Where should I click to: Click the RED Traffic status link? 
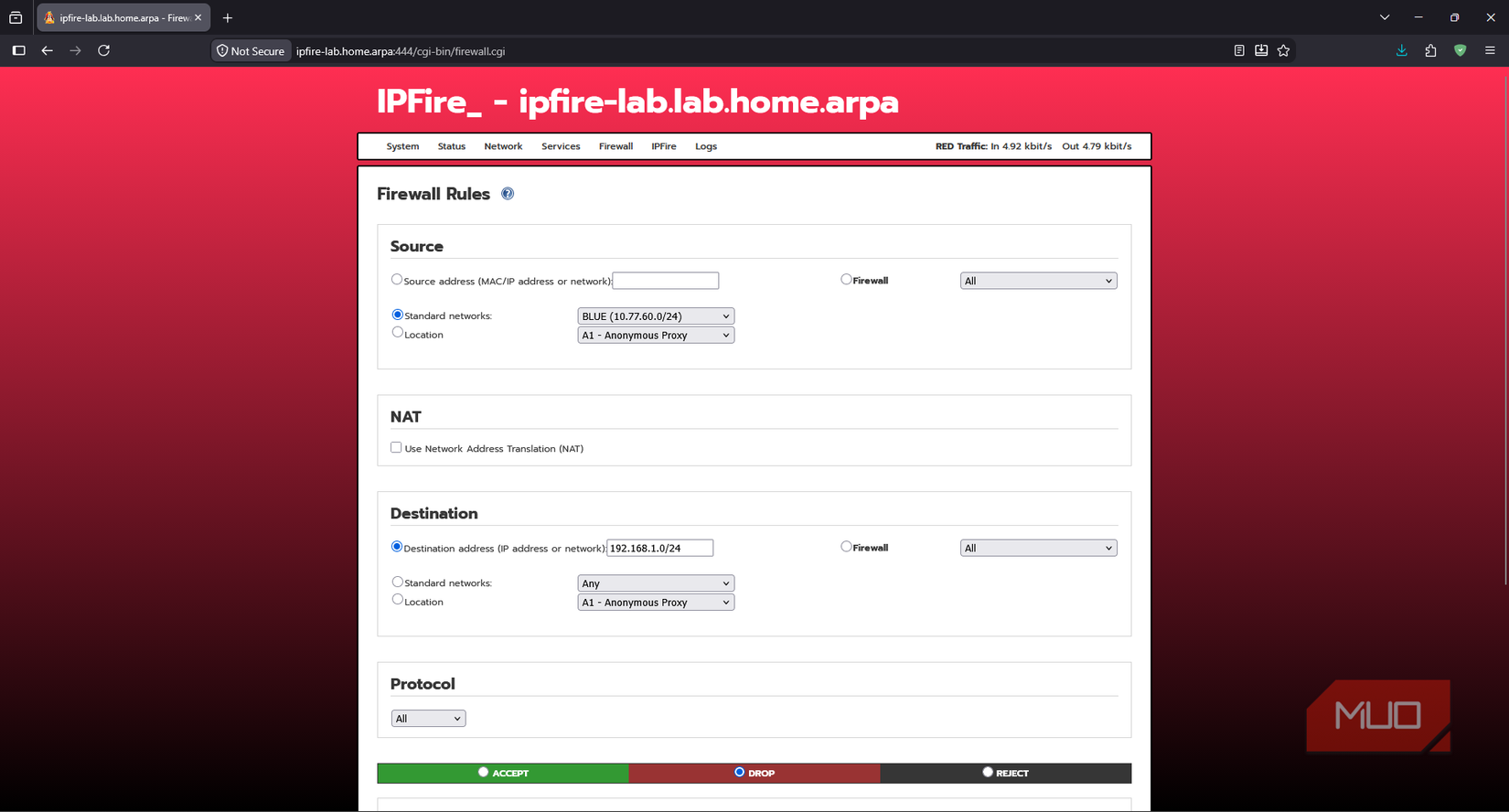coord(1033,146)
